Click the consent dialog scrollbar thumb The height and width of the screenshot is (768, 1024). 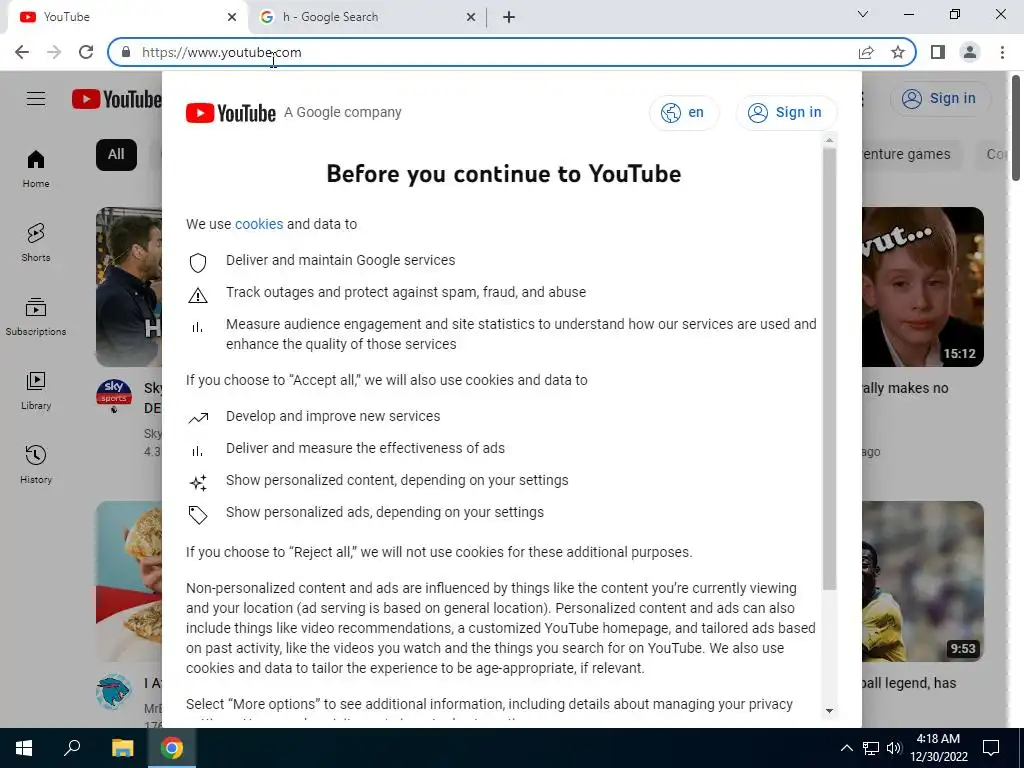coord(829,369)
